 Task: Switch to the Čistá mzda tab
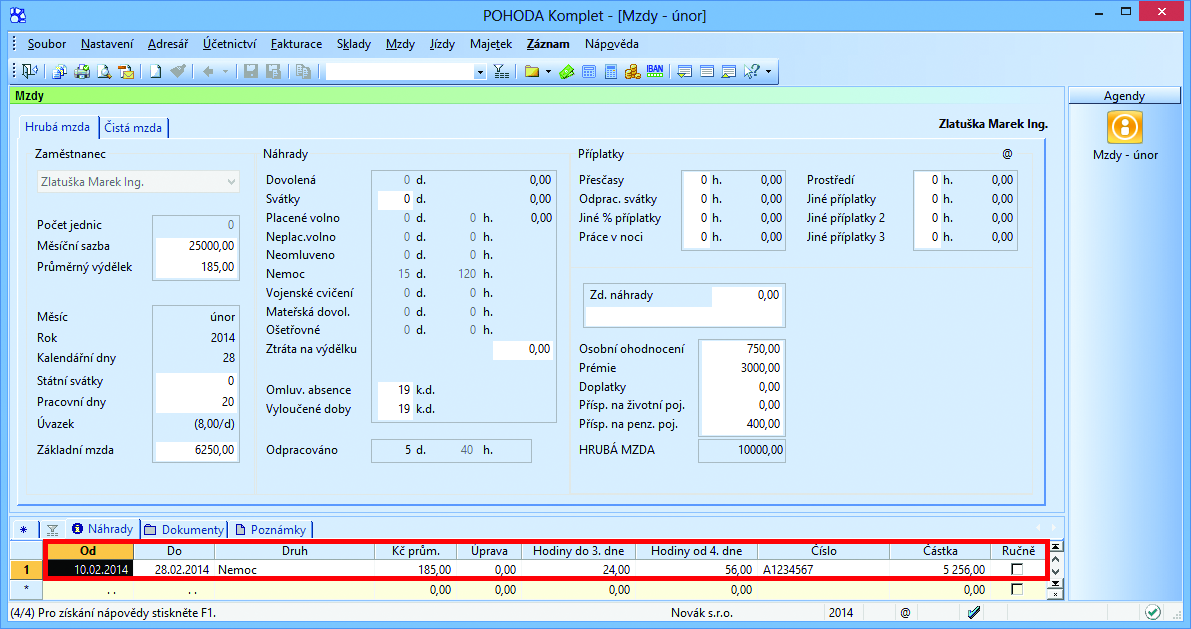pos(133,128)
